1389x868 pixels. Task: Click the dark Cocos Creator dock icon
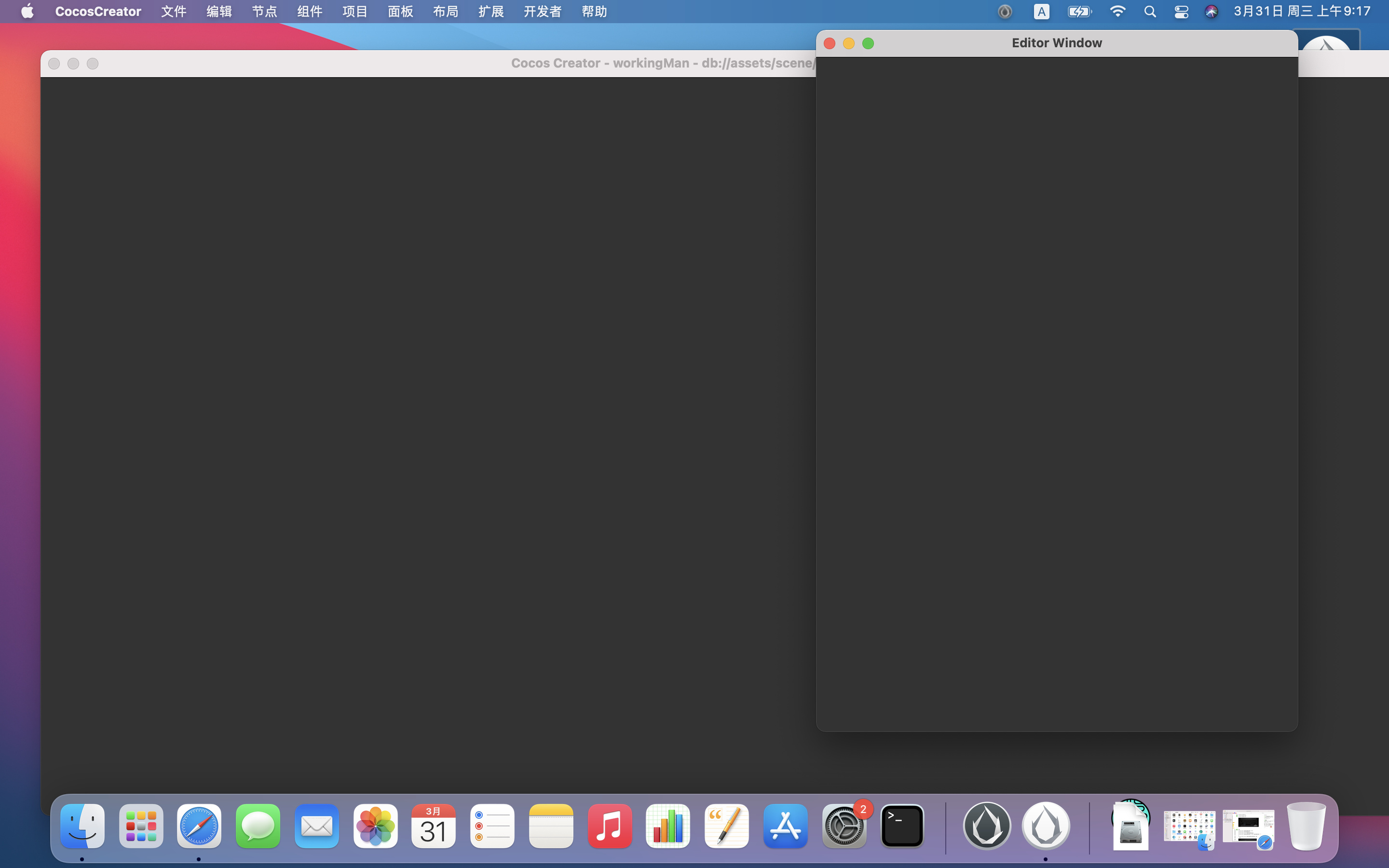(x=987, y=826)
